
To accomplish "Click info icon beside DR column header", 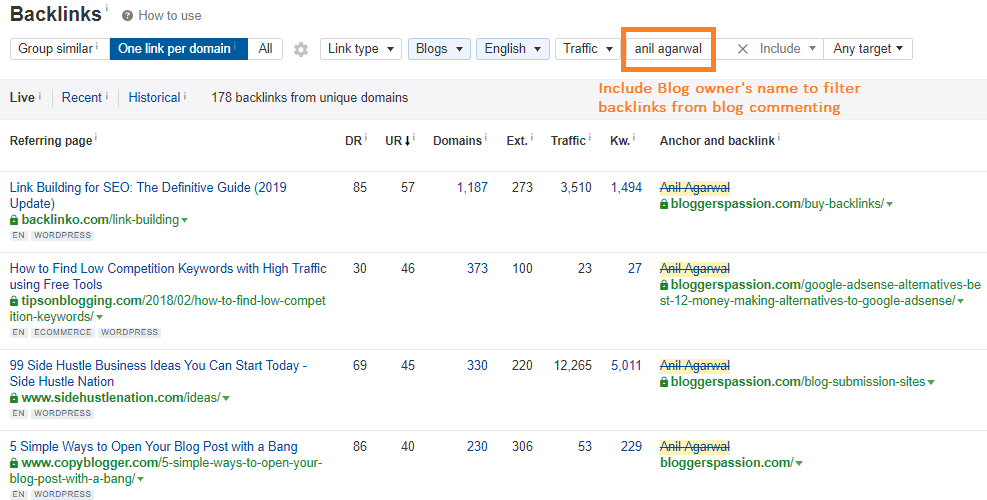I will click(366, 137).
